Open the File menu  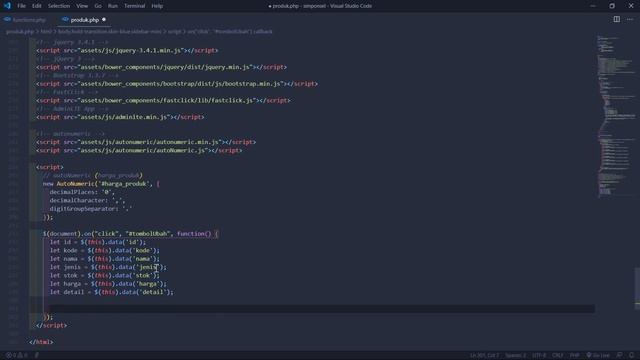22,6
